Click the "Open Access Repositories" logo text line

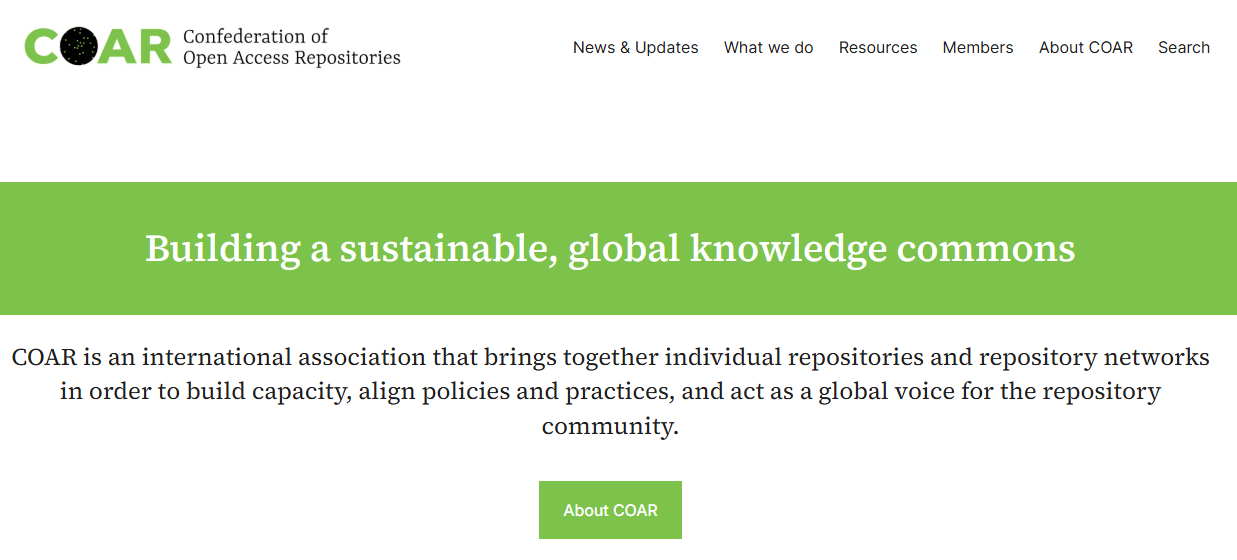291,58
